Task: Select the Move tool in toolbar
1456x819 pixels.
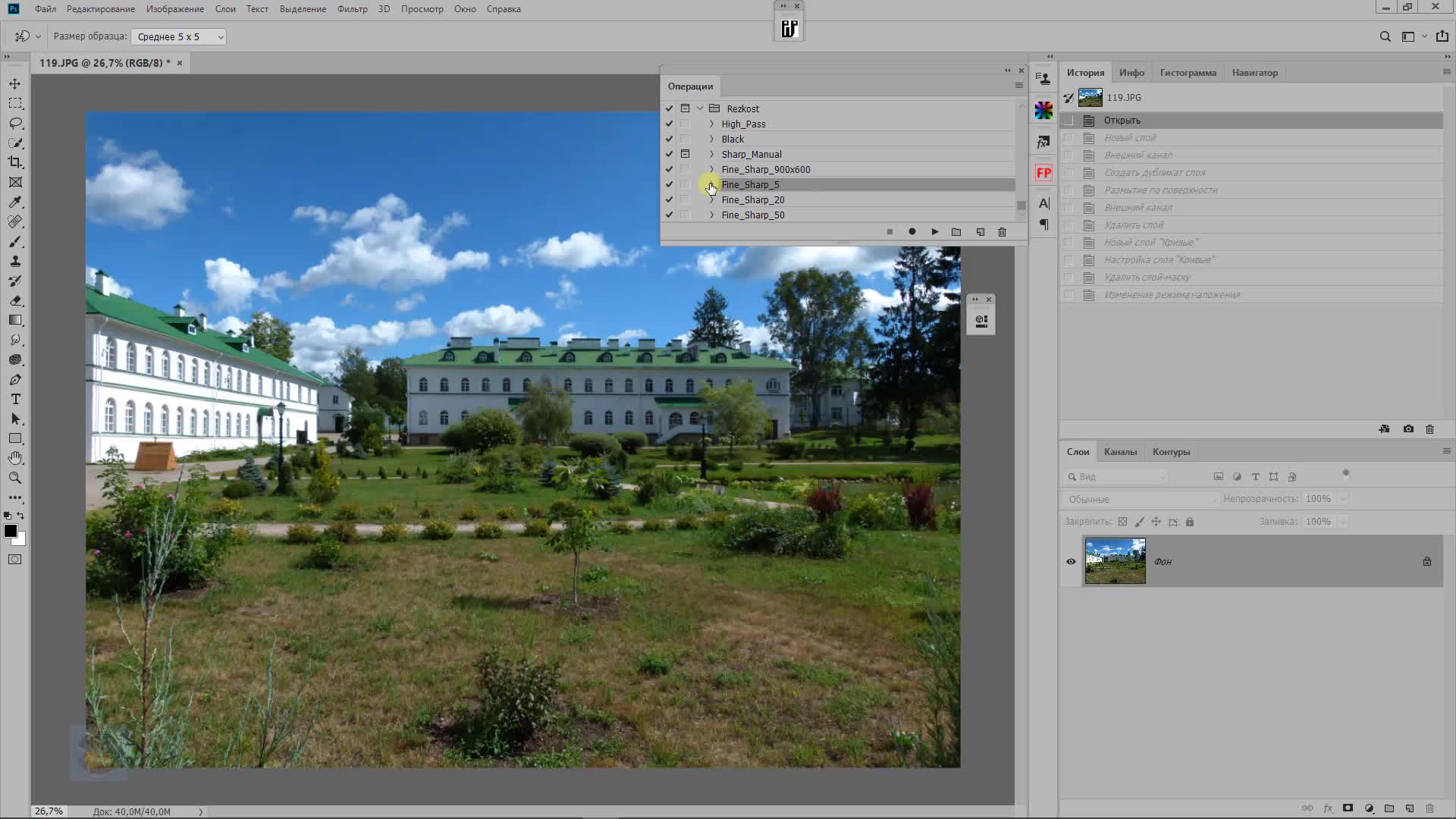Action: tap(14, 83)
